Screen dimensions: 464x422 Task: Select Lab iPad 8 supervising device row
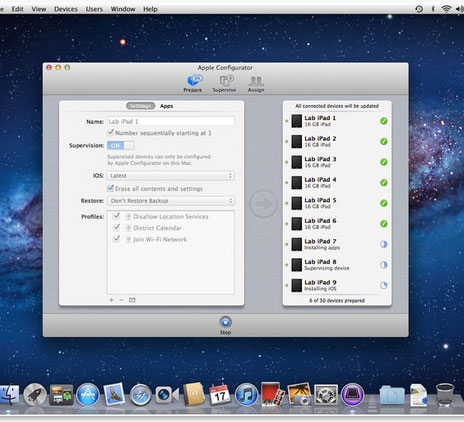[337, 265]
